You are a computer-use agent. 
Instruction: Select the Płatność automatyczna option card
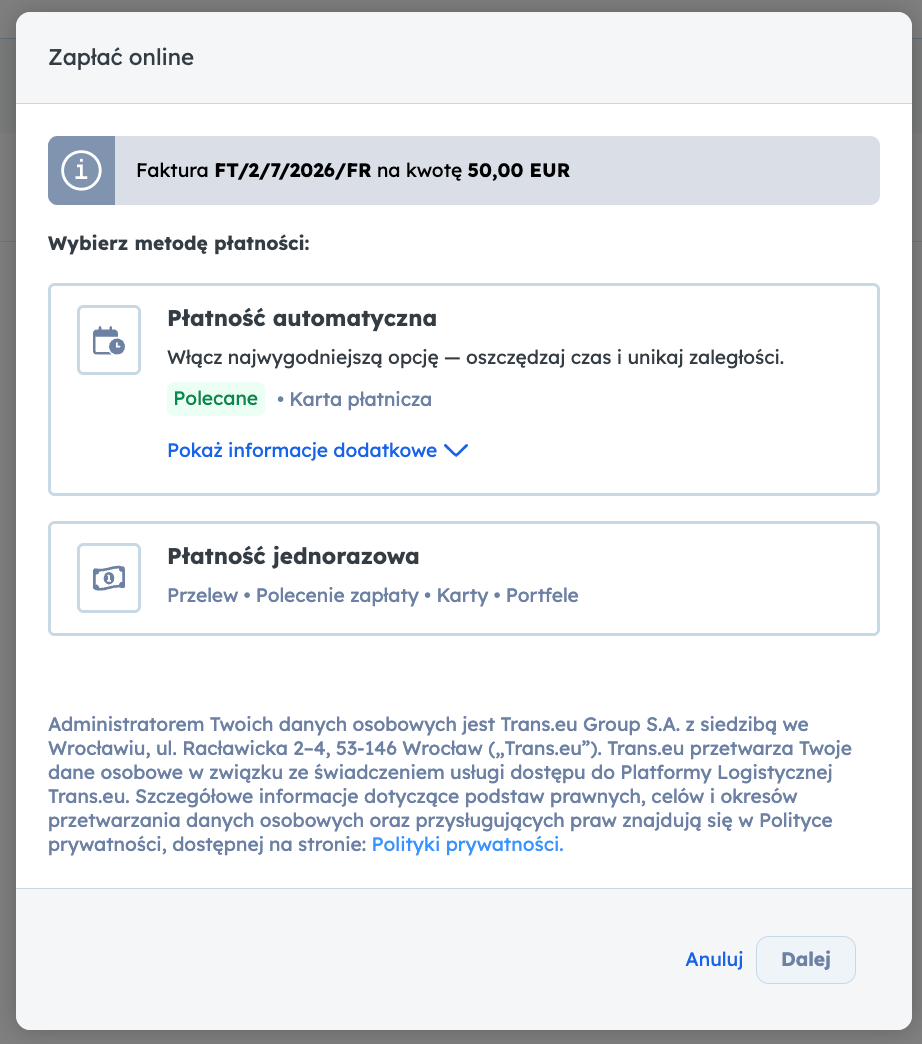(x=464, y=390)
